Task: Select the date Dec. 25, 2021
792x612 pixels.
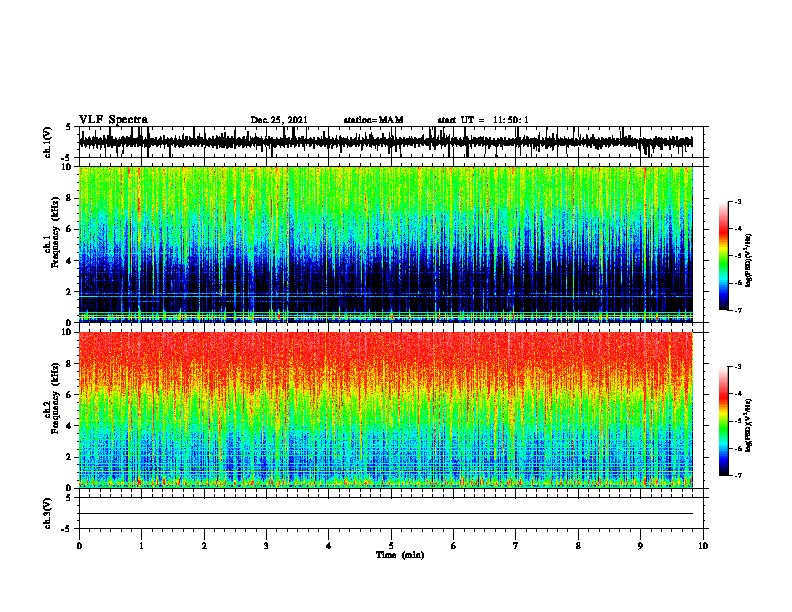Action: [279, 120]
